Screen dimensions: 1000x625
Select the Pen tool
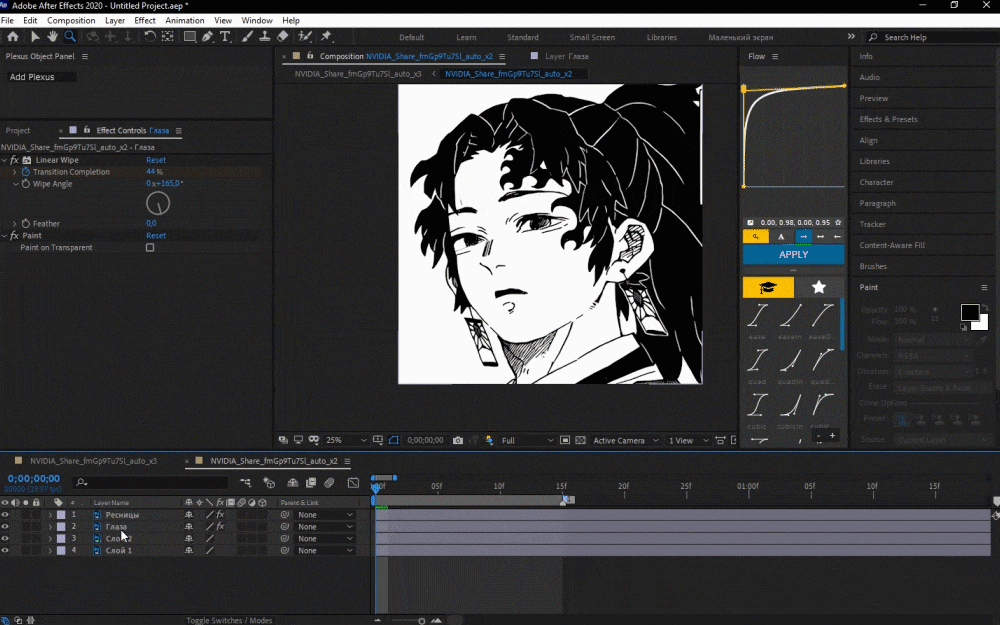click(x=207, y=36)
